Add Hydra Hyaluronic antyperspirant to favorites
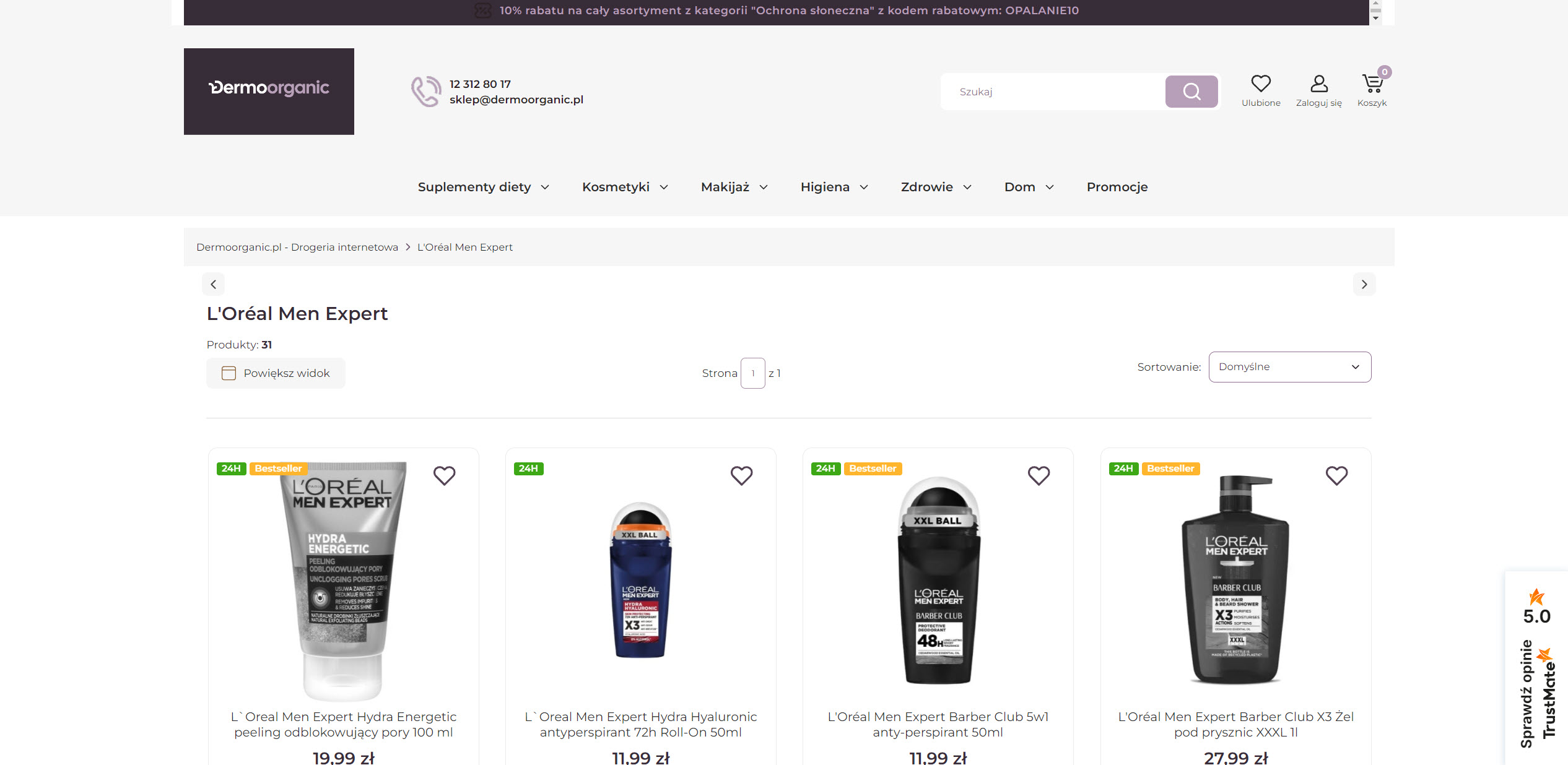The height and width of the screenshot is (765, 1568). (x=741, y=475)
